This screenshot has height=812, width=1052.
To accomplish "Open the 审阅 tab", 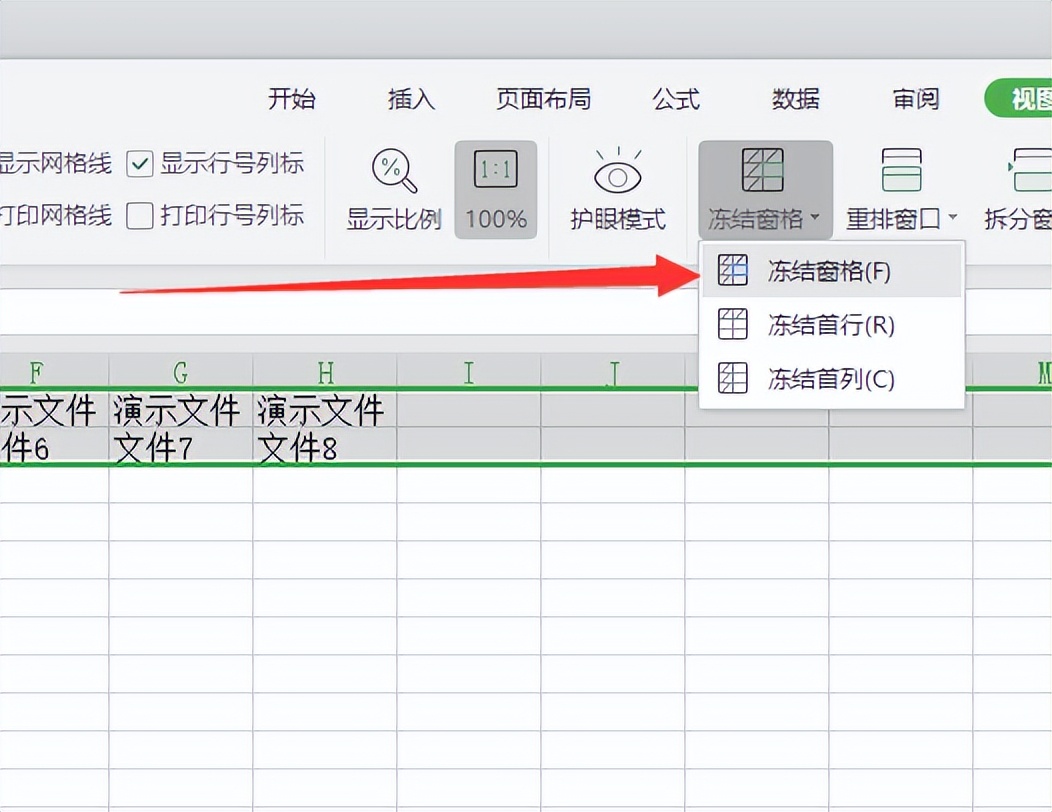I will [x=916, y=99].
